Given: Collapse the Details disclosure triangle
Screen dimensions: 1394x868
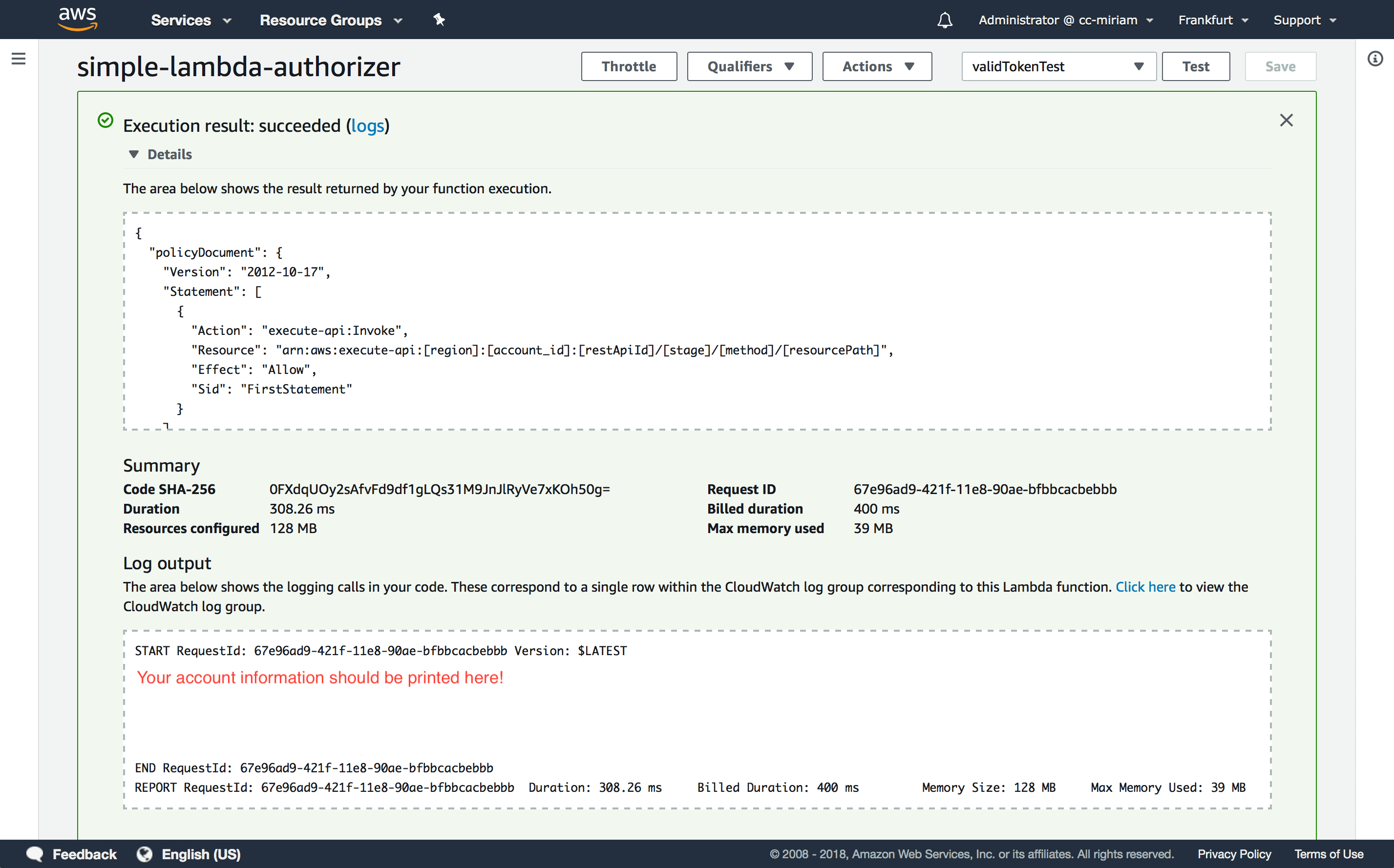Looking at the screenshot, I should point(134,154).
